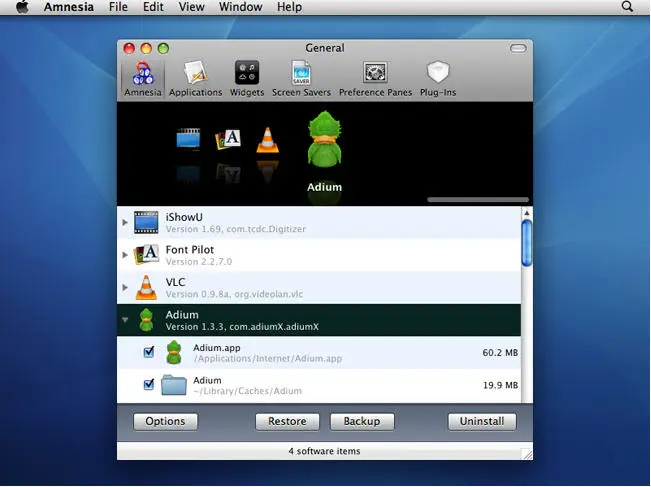This screenshot has height=487, width=651.
Task: Toggle the toolbar pill button
Action: [x=518, y=49]
